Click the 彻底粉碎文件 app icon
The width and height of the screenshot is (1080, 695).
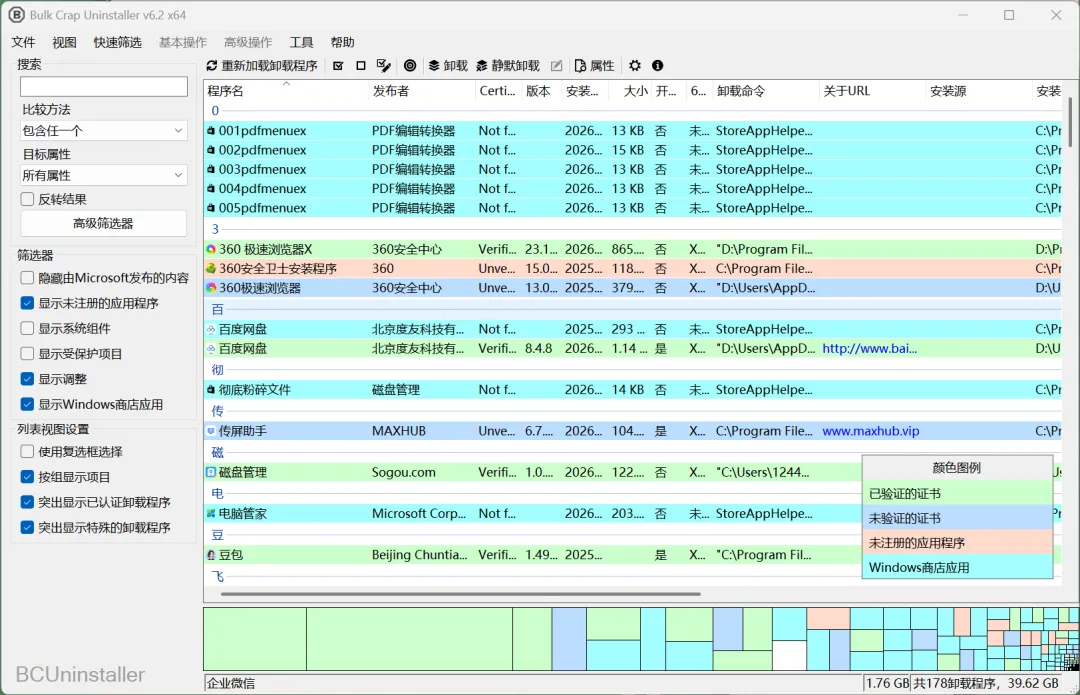(211, 390)
